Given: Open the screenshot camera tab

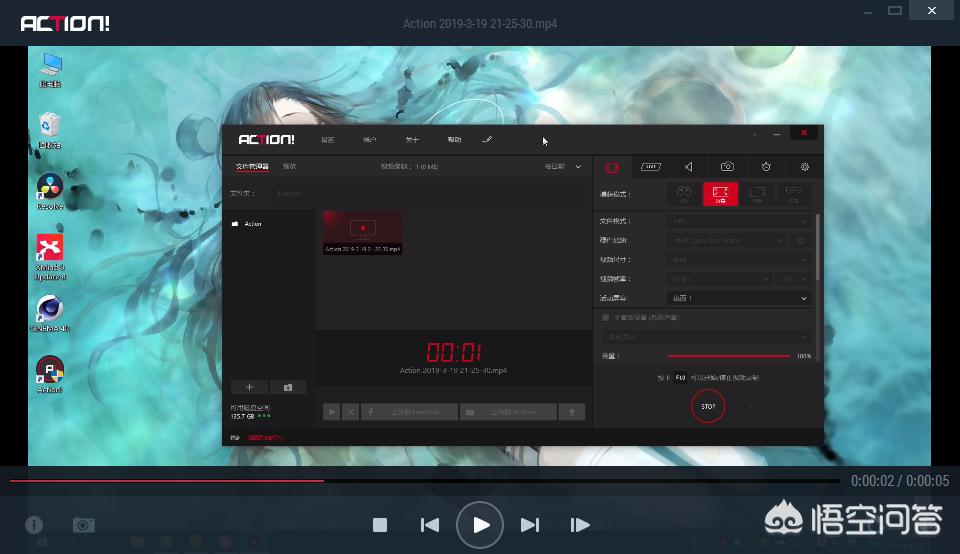Looking at the screenshot, I should 728,167.
